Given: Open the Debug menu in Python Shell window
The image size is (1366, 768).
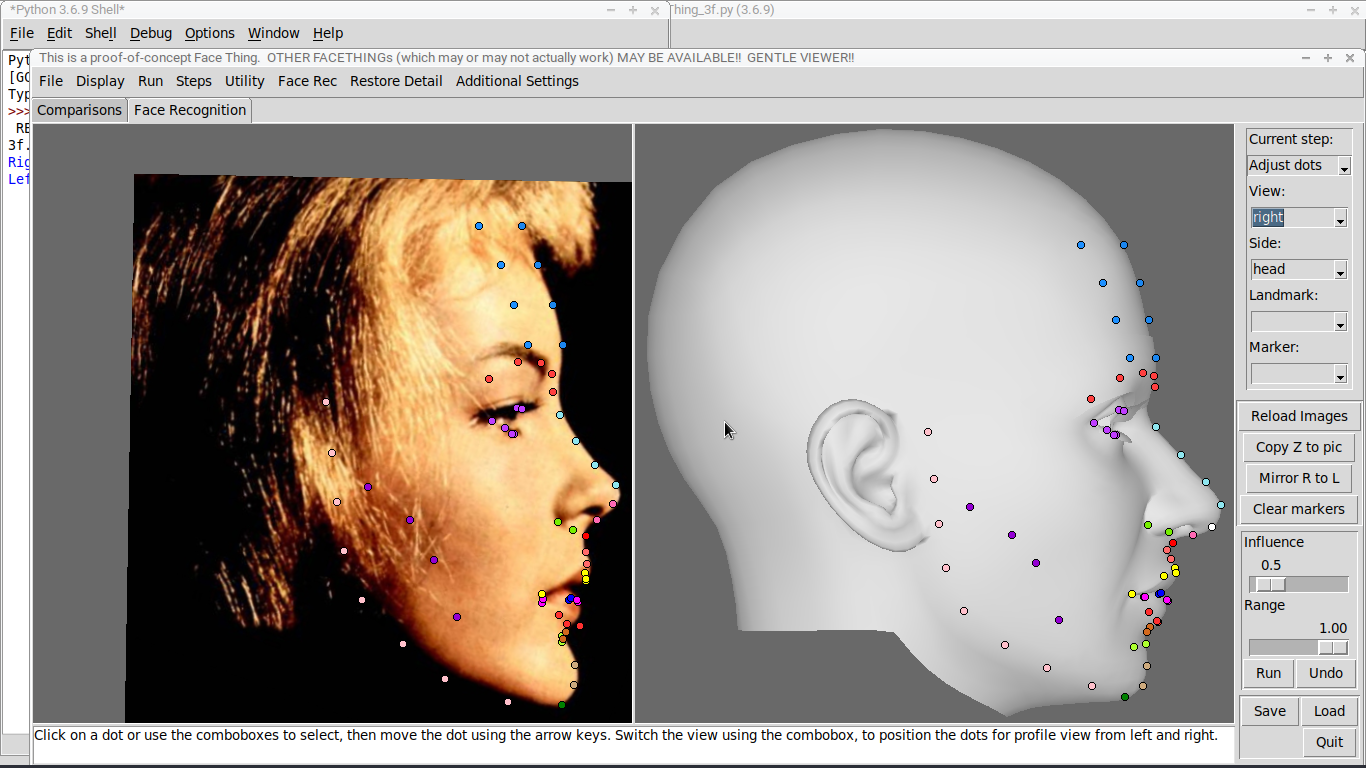Looking at the screenshot, I should (x=150, y=33).
